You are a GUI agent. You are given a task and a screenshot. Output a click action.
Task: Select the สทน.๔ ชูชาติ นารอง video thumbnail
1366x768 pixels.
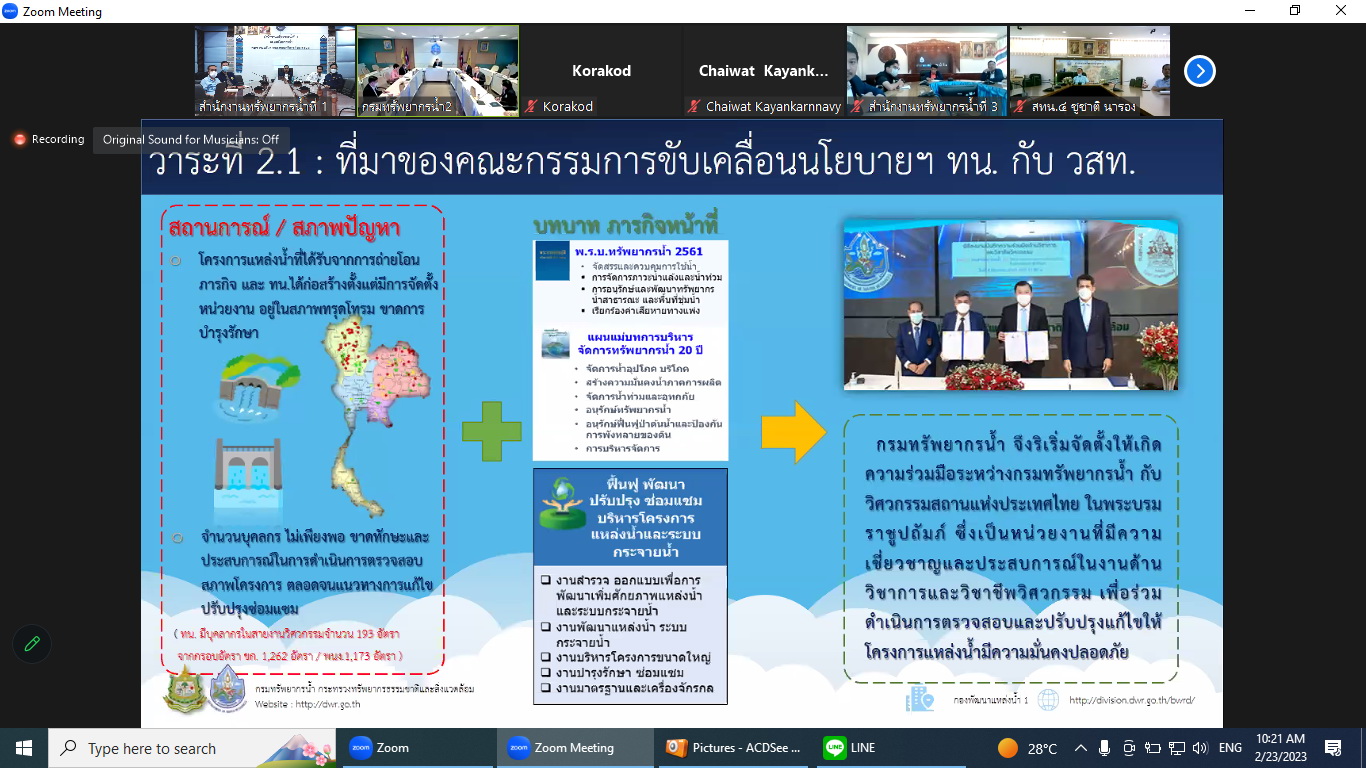(1089, 71)
